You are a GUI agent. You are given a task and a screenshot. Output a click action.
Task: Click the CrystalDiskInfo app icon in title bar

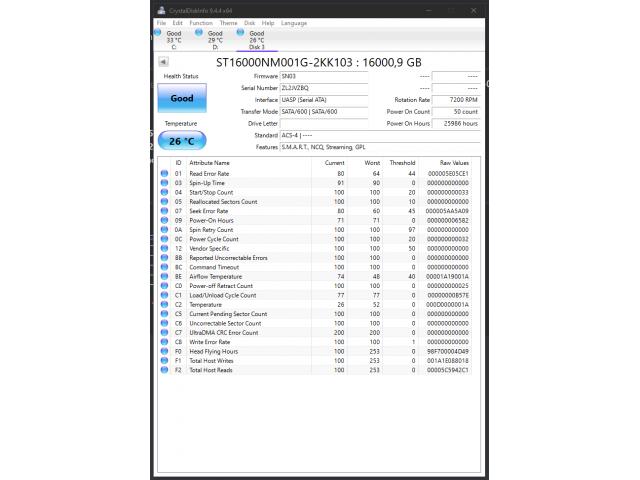[162, 10]
